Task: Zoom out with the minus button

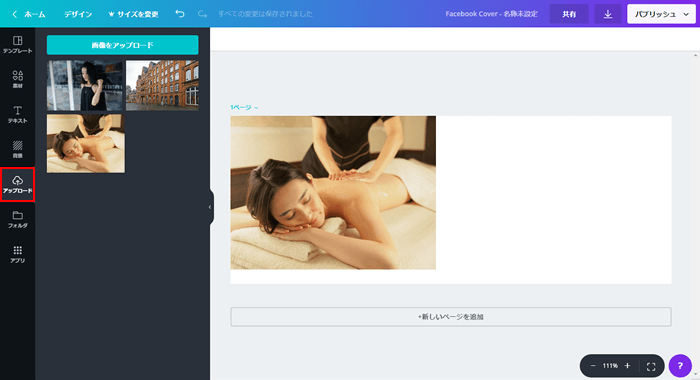Action: click(593, 366)
